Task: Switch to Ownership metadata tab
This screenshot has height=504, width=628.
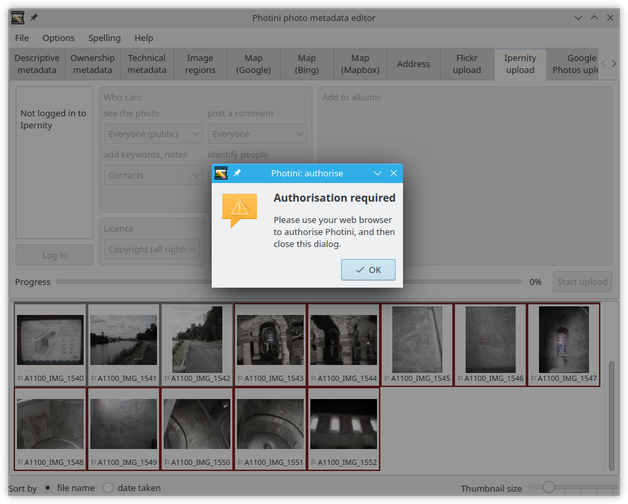Action: 92,64
